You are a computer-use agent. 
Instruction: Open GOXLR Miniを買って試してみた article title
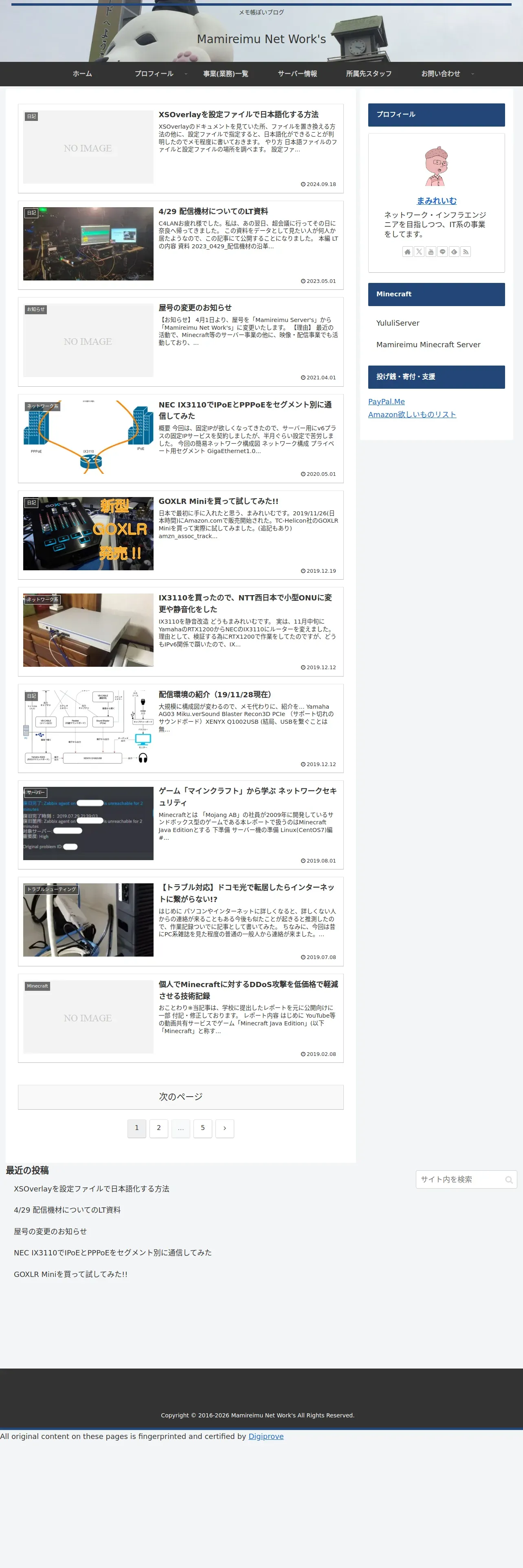click(219, 501)
